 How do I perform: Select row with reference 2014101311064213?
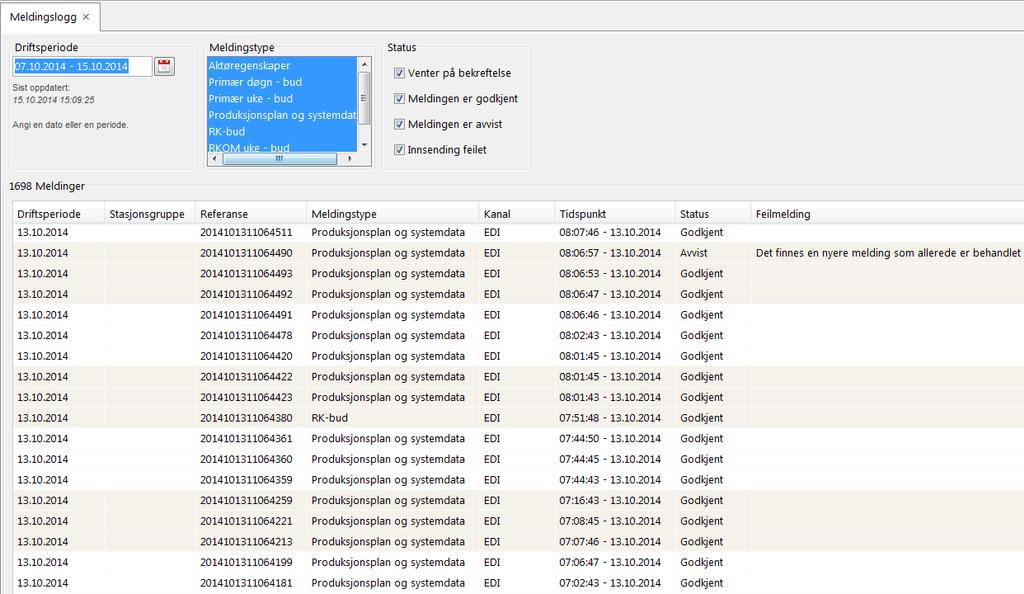coord(519,542)
